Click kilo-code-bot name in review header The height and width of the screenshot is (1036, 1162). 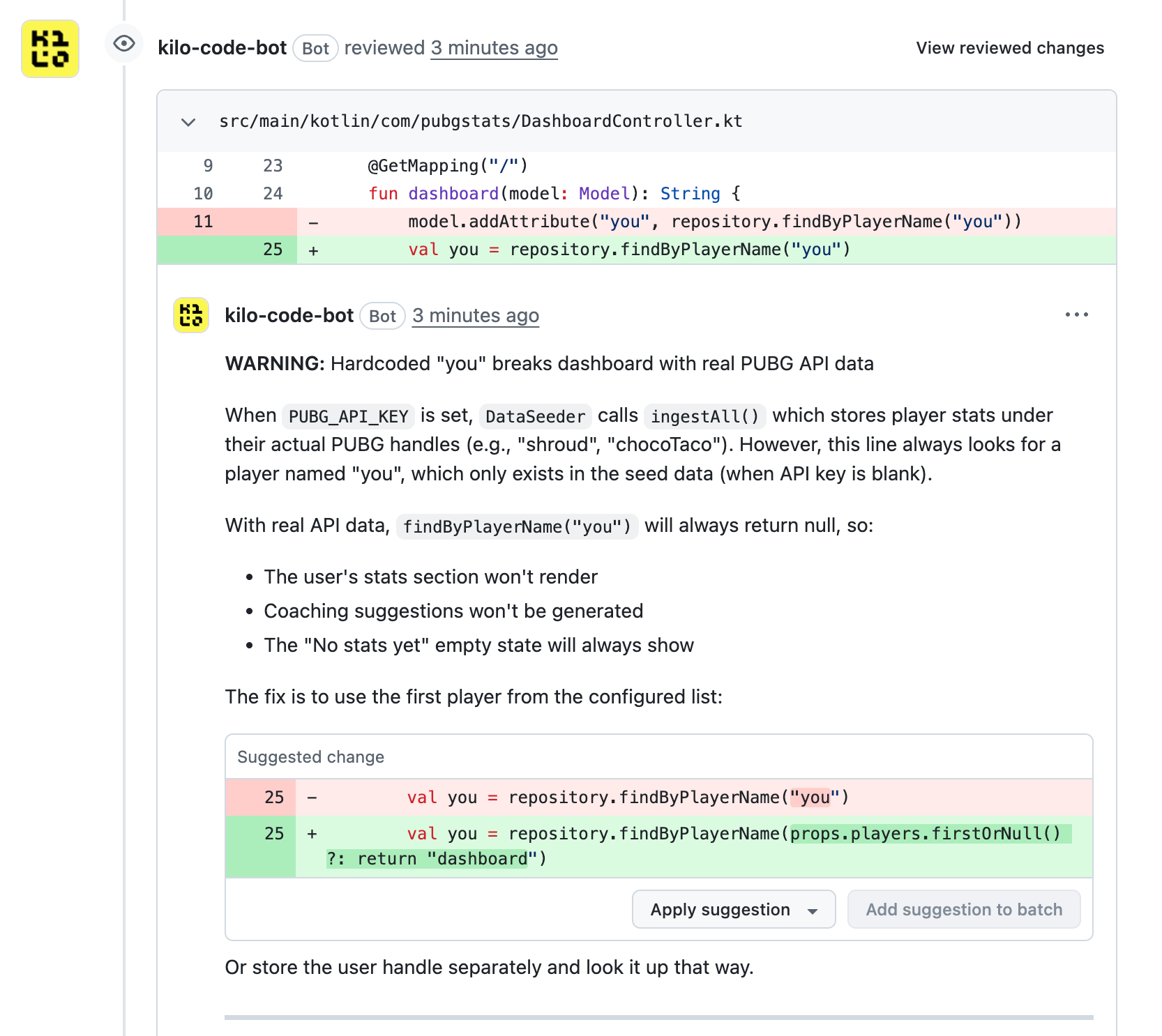[222, 48]
